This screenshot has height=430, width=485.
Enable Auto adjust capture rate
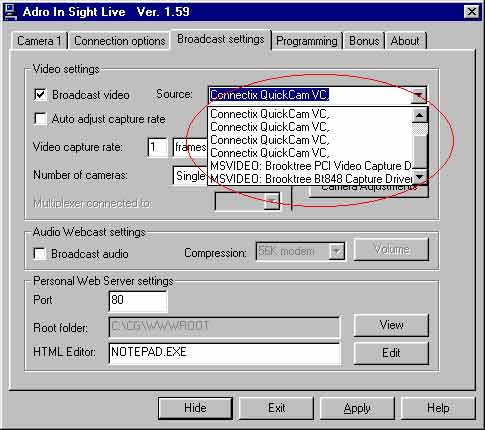[40, 119]
